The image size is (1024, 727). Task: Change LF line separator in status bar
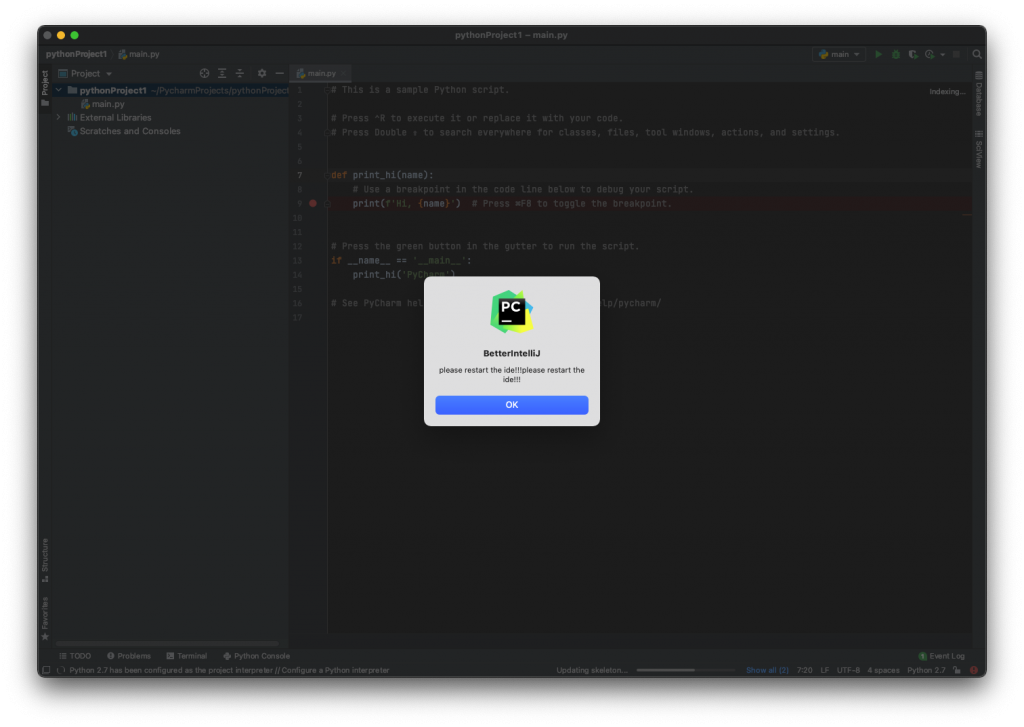pos(825,670)
